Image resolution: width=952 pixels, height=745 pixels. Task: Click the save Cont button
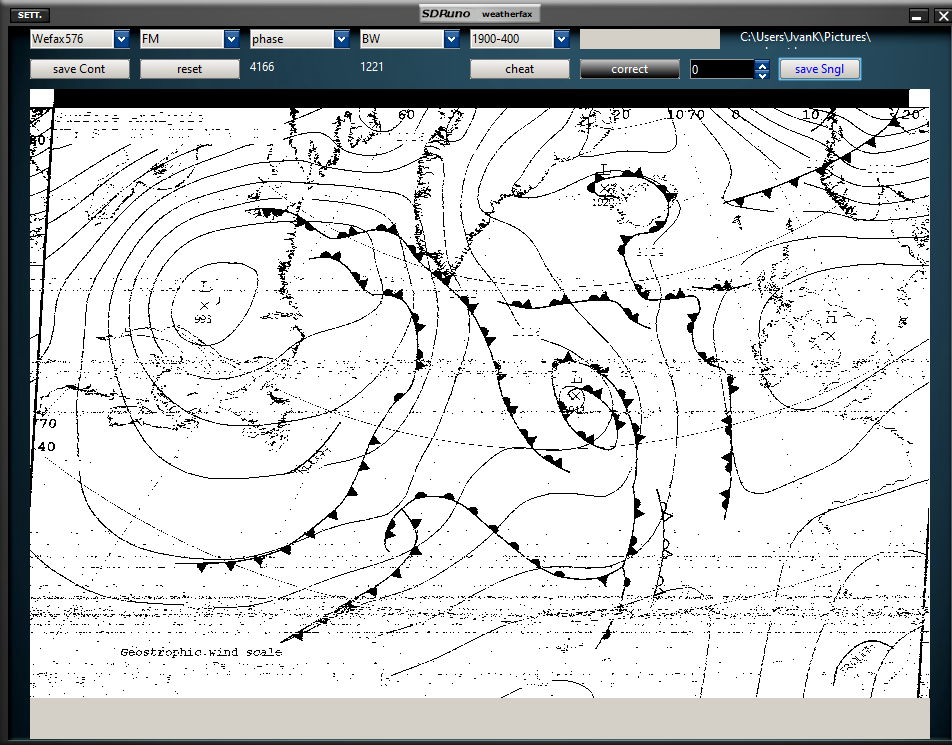click(80, 69)
